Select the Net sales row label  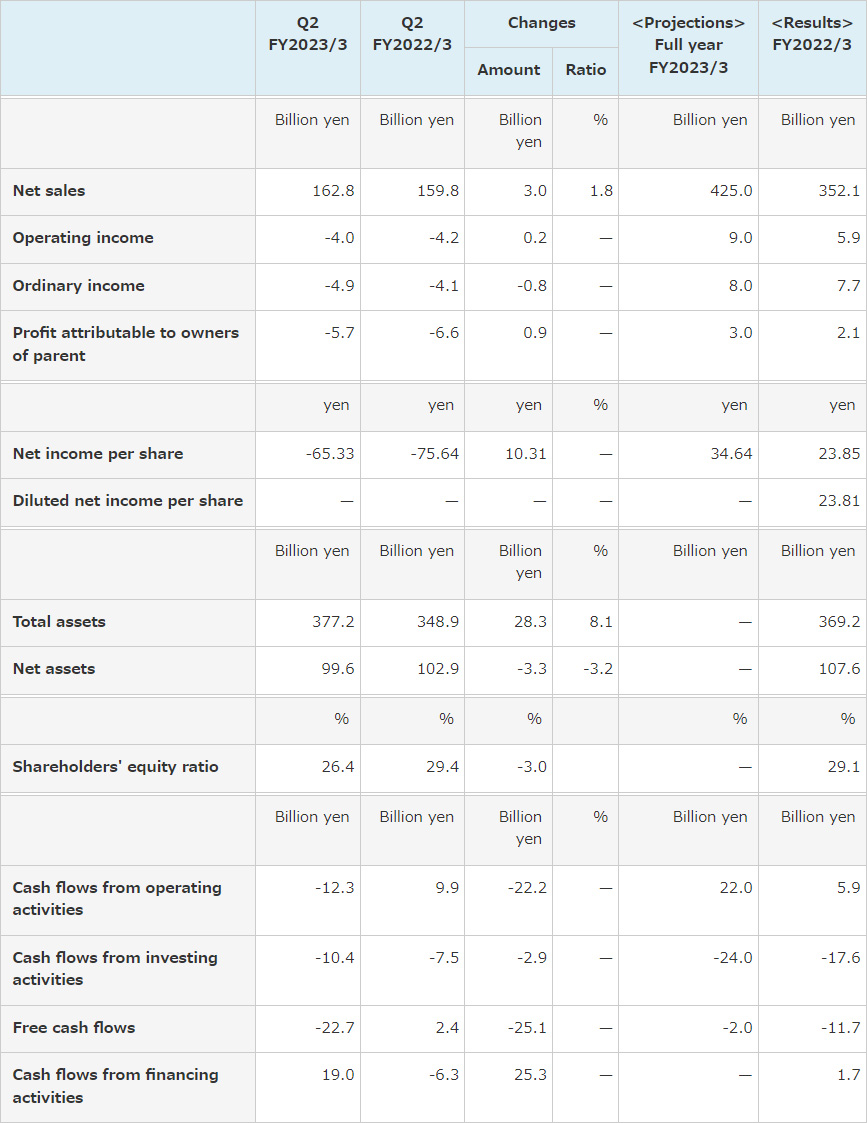tap(49, 191)
